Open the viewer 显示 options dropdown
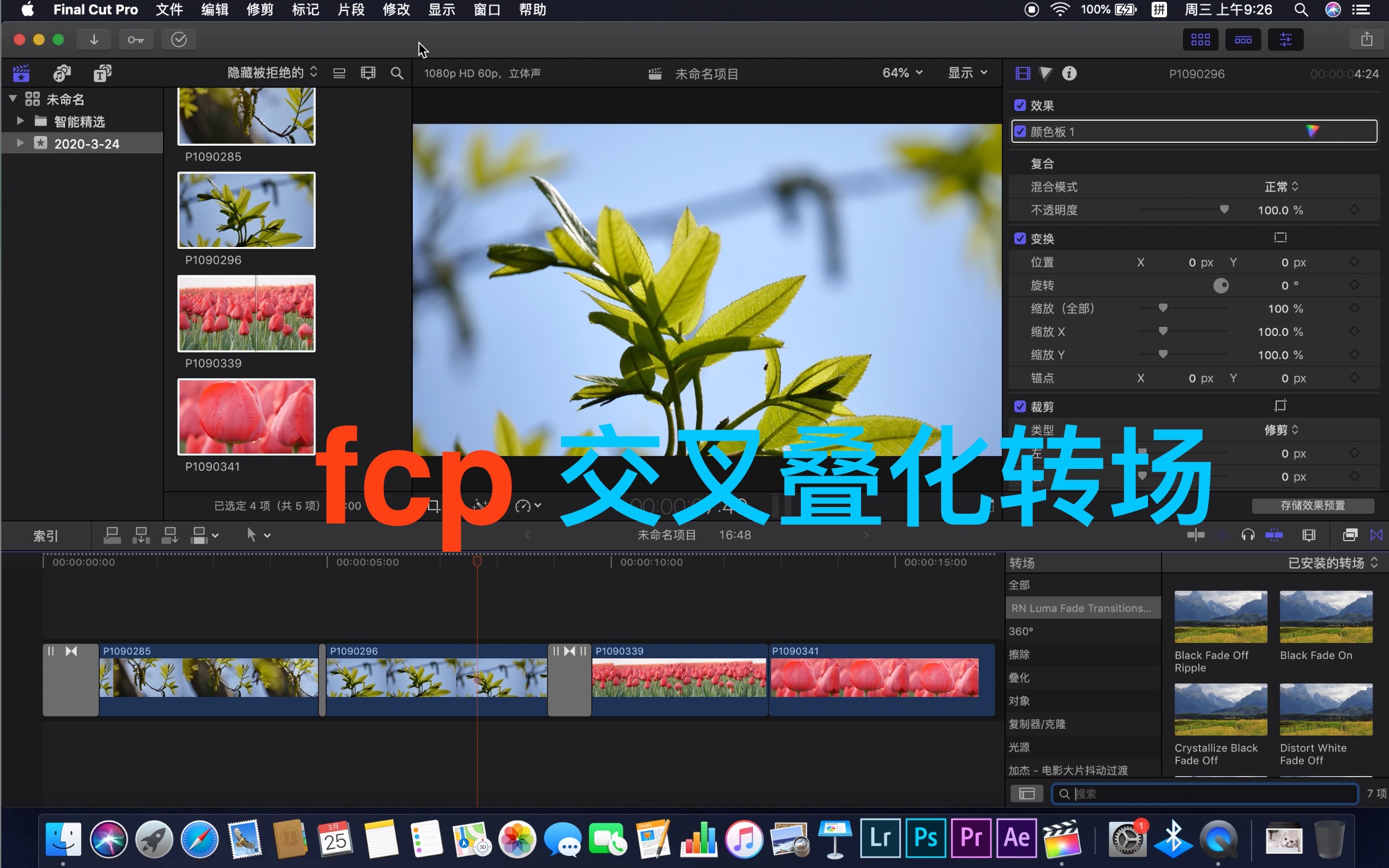Image resolution: width=1389 pixels, height=868 pixels. tap(968, 73)
